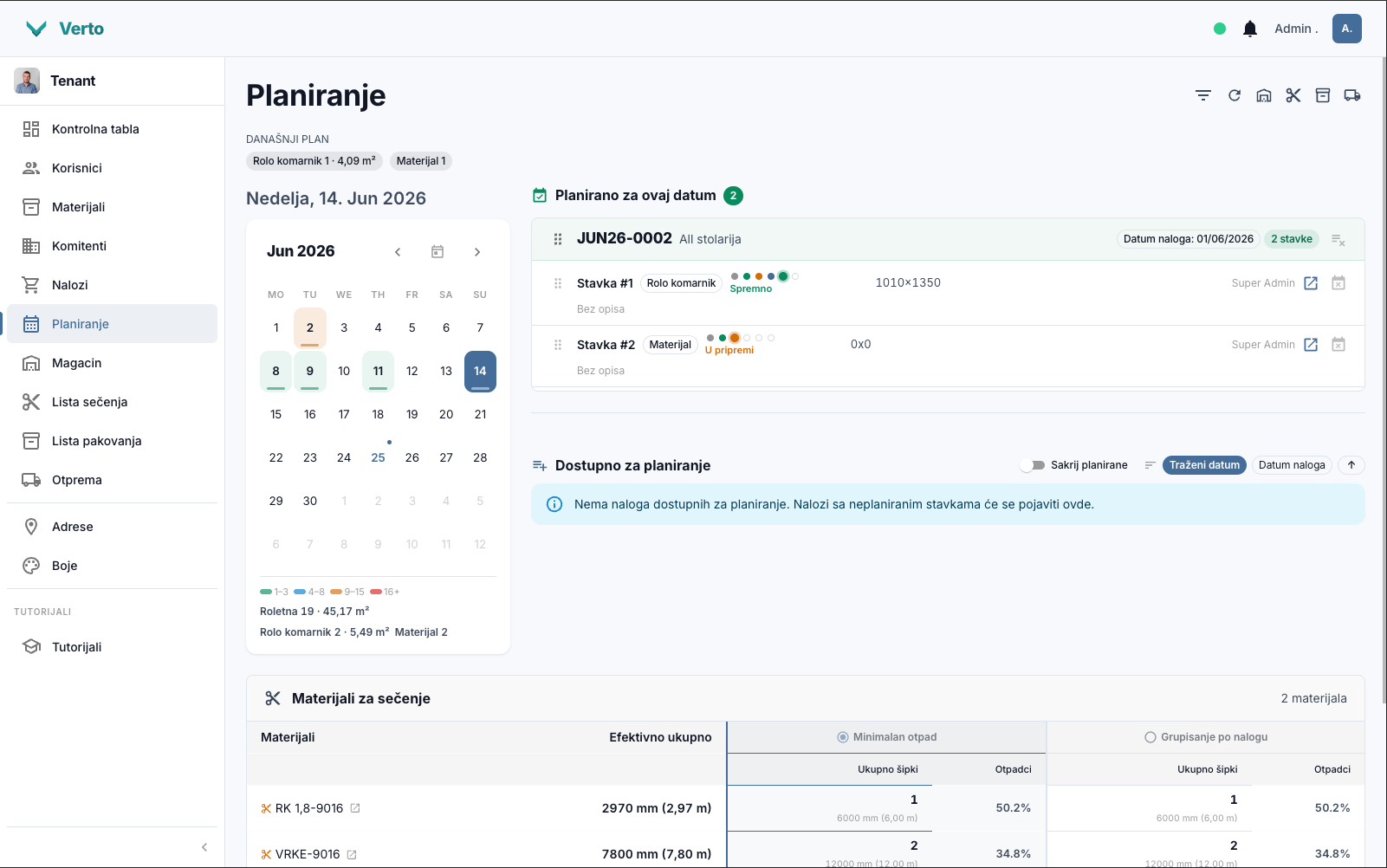Screen dimensions: 1387x868
Task: Click the VRKE-9016 material name
Action: click(x=308, y=854)
